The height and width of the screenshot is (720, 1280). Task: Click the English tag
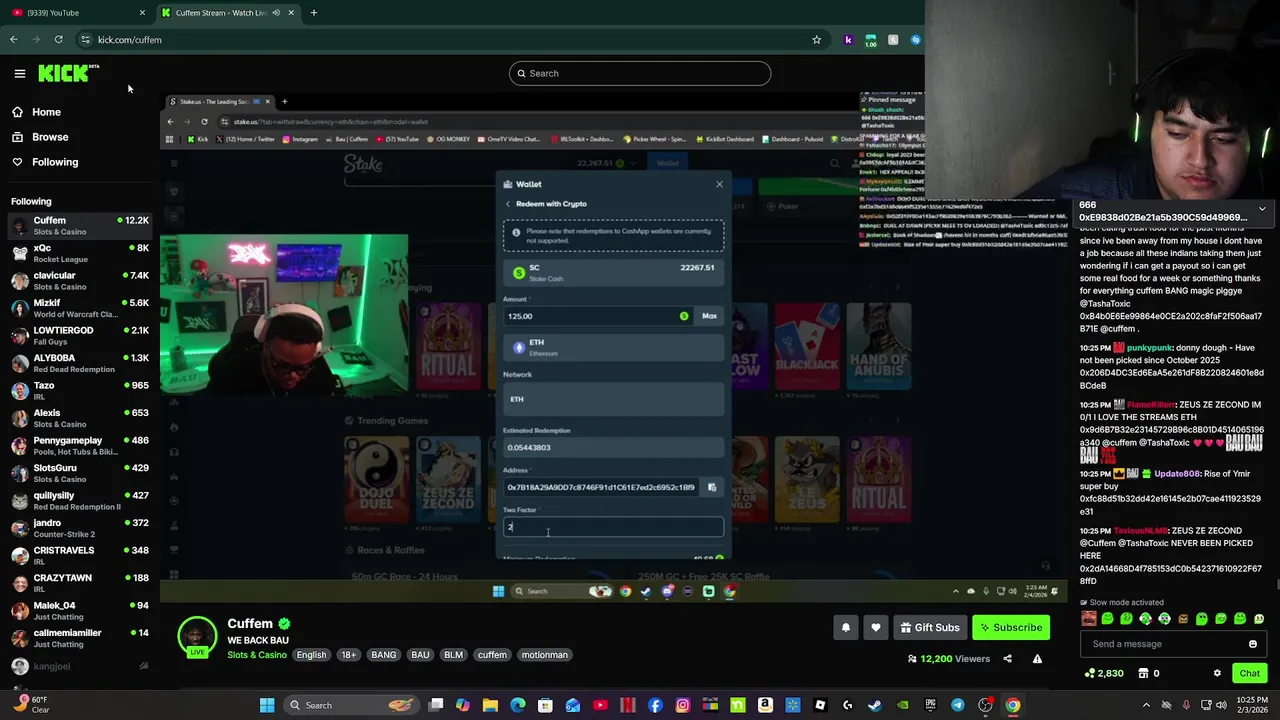(311, 655)
